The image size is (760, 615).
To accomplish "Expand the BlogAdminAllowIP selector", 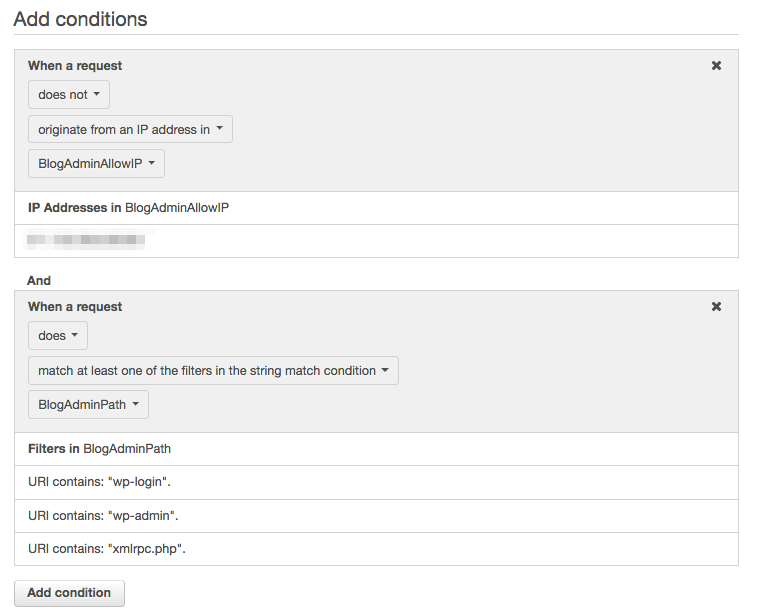I will tap(96, 163).
